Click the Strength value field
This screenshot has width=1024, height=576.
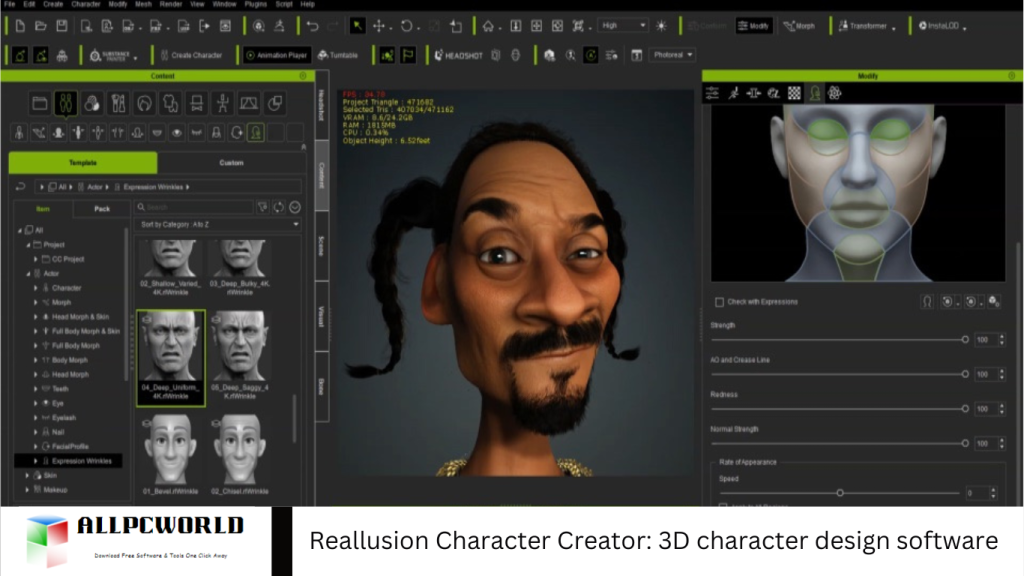click(x=984, y=340)
